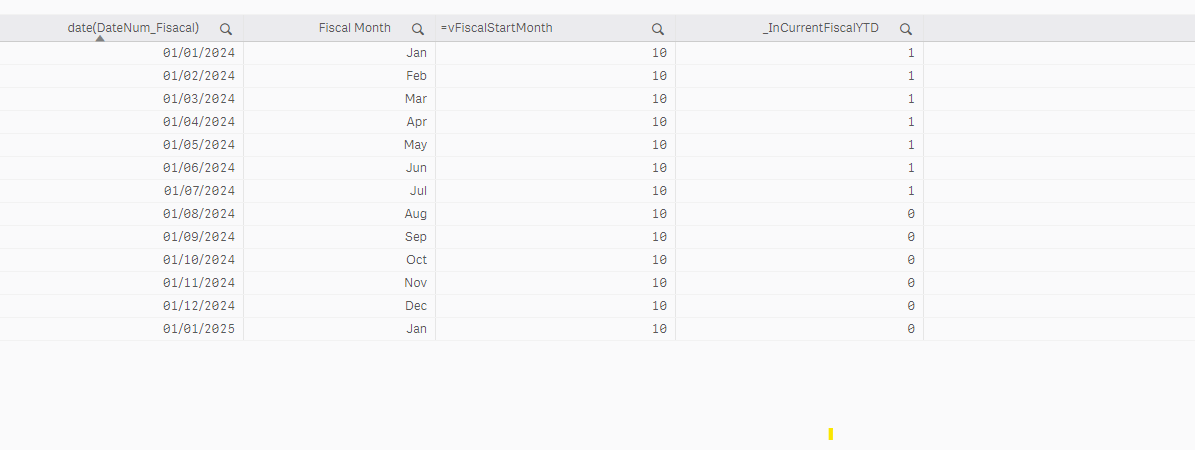Select the 01/08/2024 date cell
This screenshot has width=1195, height=450.
click(x=199, y=214)
